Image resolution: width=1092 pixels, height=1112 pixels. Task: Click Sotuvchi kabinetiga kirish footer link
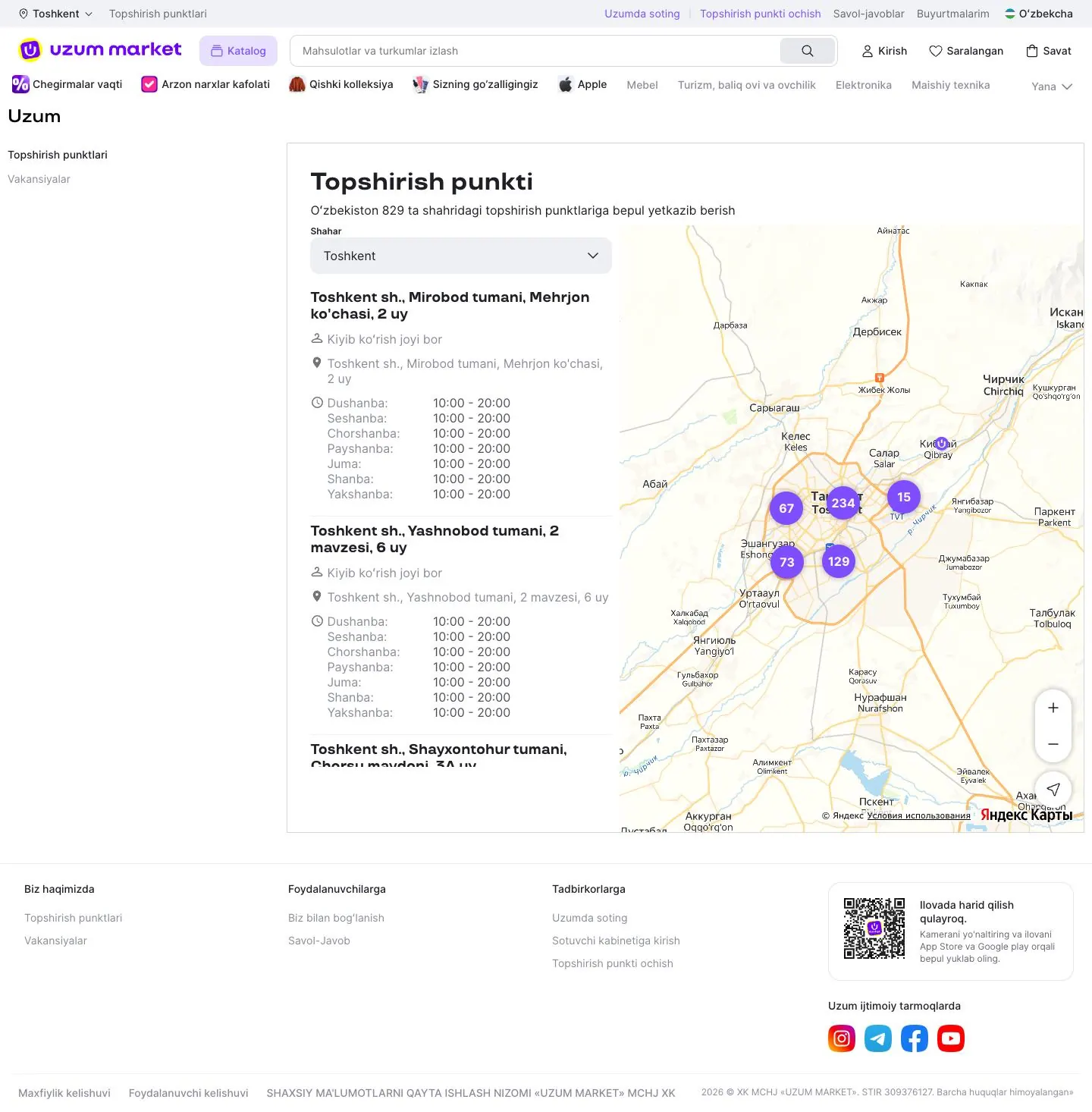click(616, 941)
